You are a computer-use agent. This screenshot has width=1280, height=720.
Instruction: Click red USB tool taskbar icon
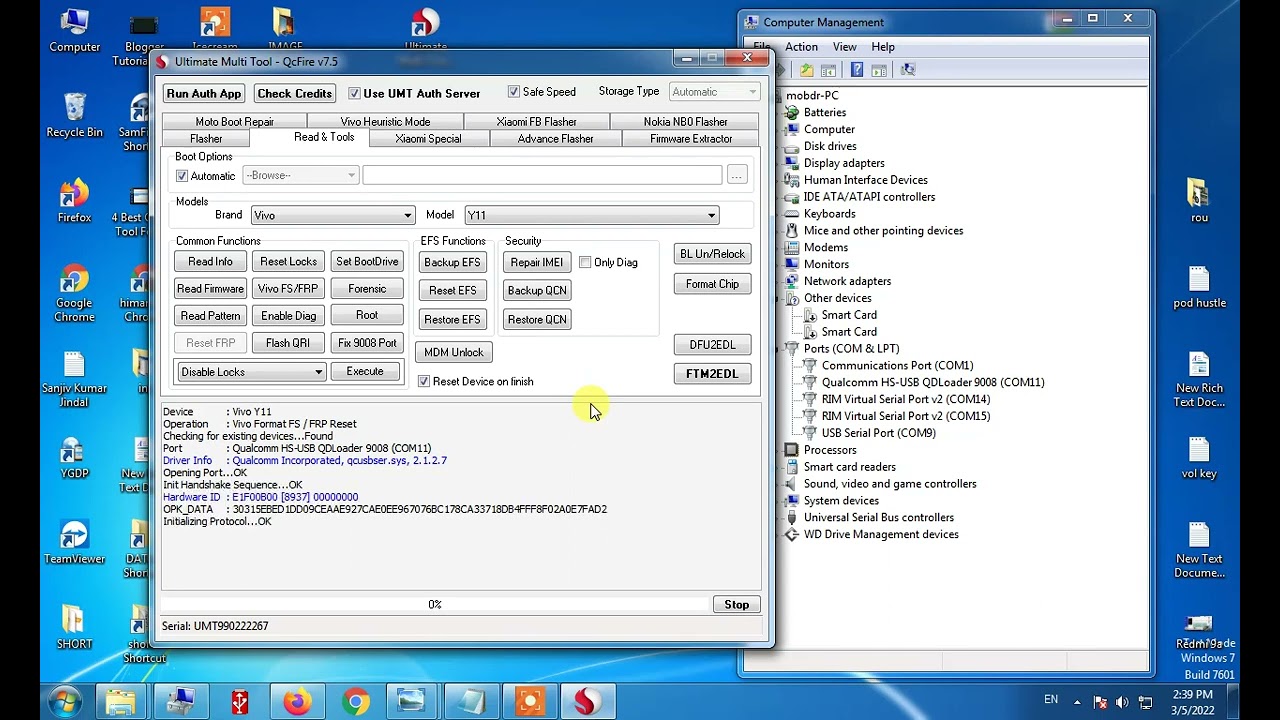point(239,702)
